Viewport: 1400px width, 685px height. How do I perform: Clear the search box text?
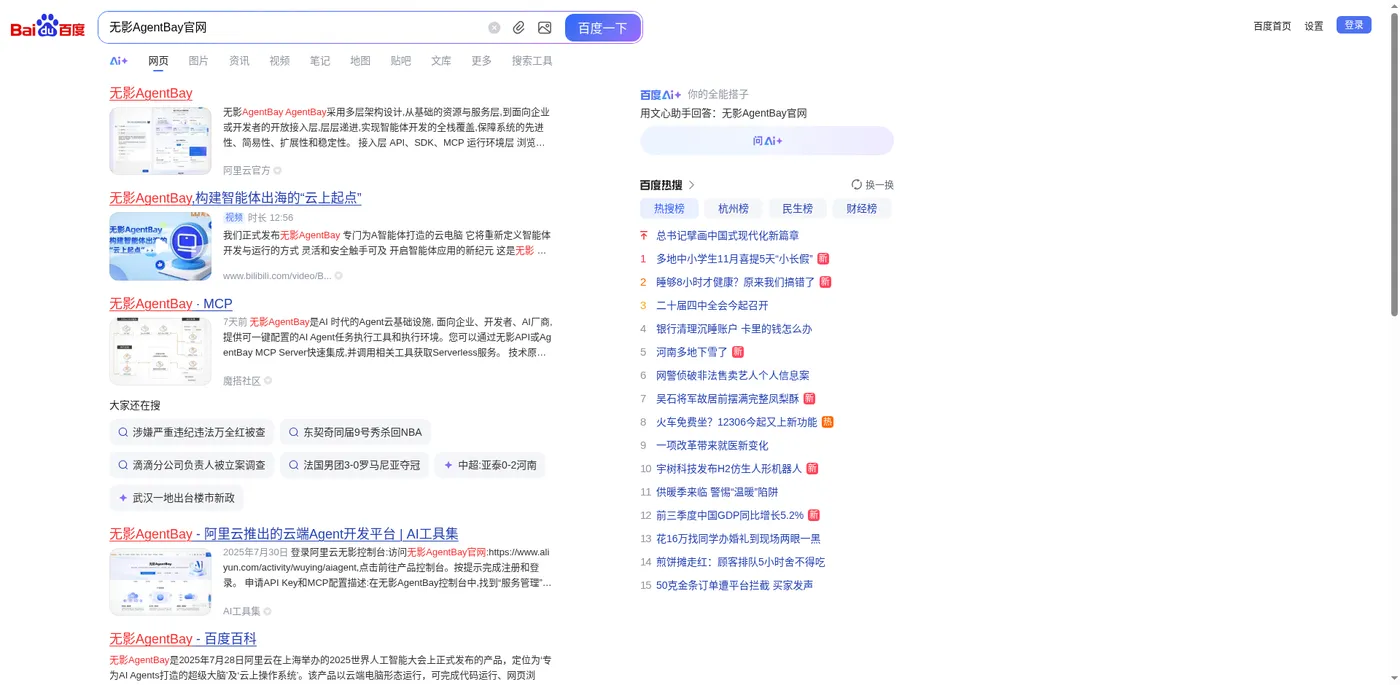[x=494, y=28]
